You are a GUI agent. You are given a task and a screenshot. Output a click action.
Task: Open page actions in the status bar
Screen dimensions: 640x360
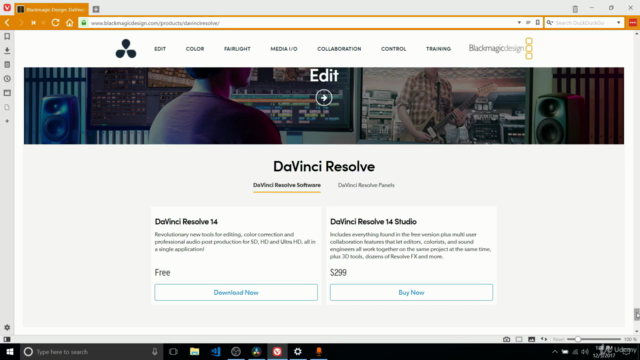click(544, 339)
